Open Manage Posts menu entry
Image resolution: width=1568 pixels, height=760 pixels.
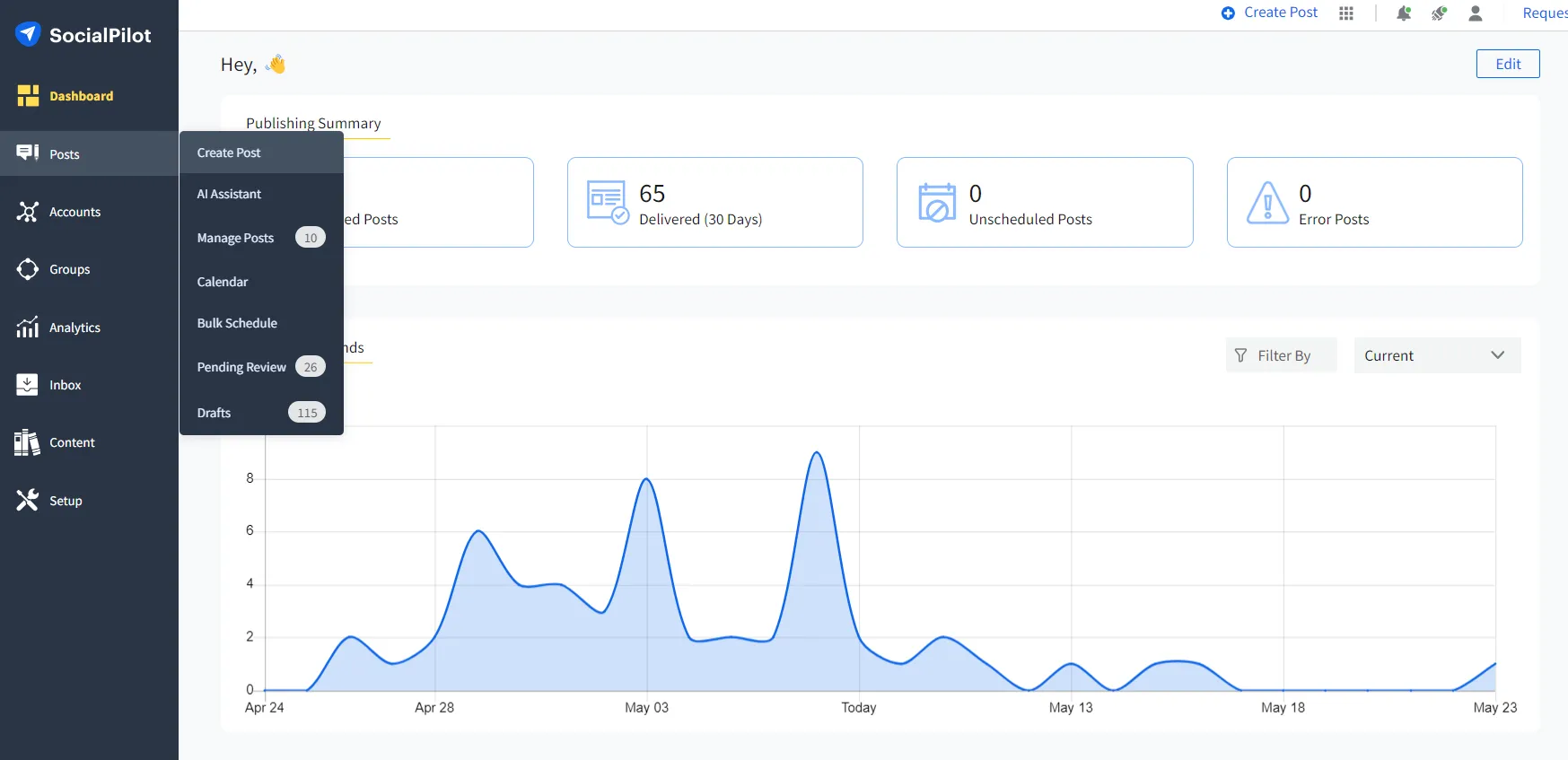coord(235,238)
